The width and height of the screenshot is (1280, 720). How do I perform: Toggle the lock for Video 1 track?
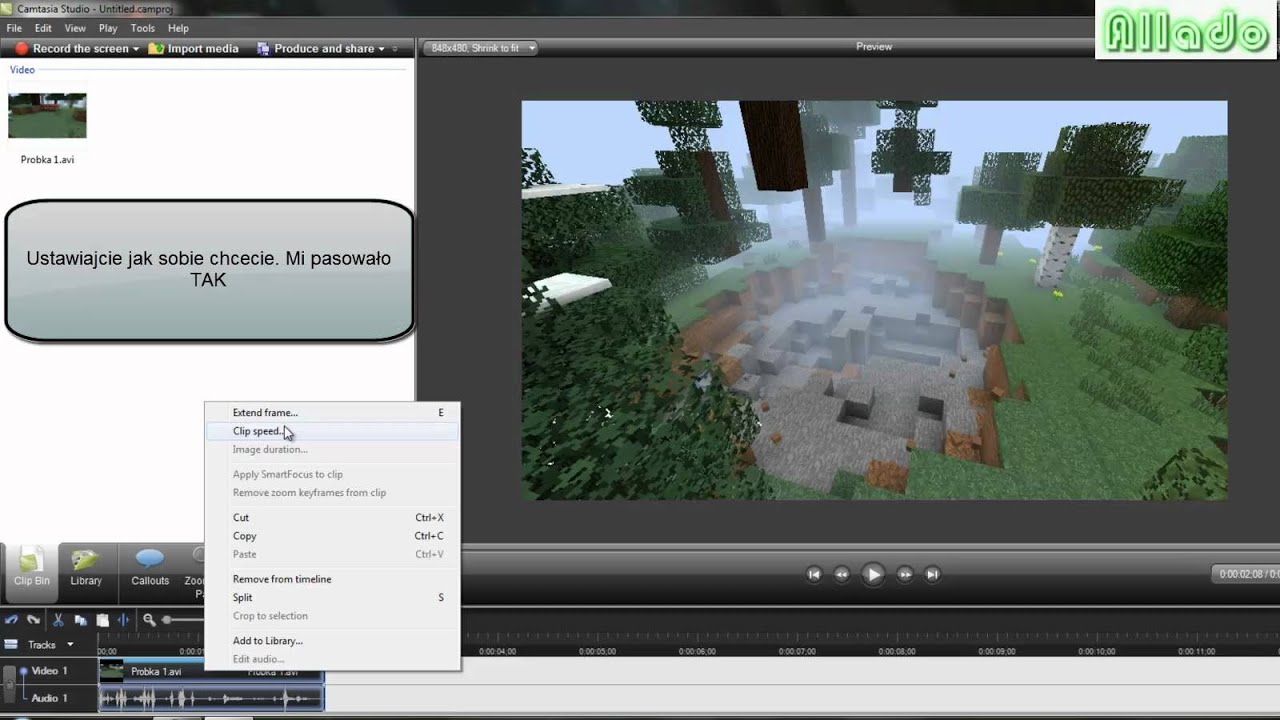tap(10, 682)
